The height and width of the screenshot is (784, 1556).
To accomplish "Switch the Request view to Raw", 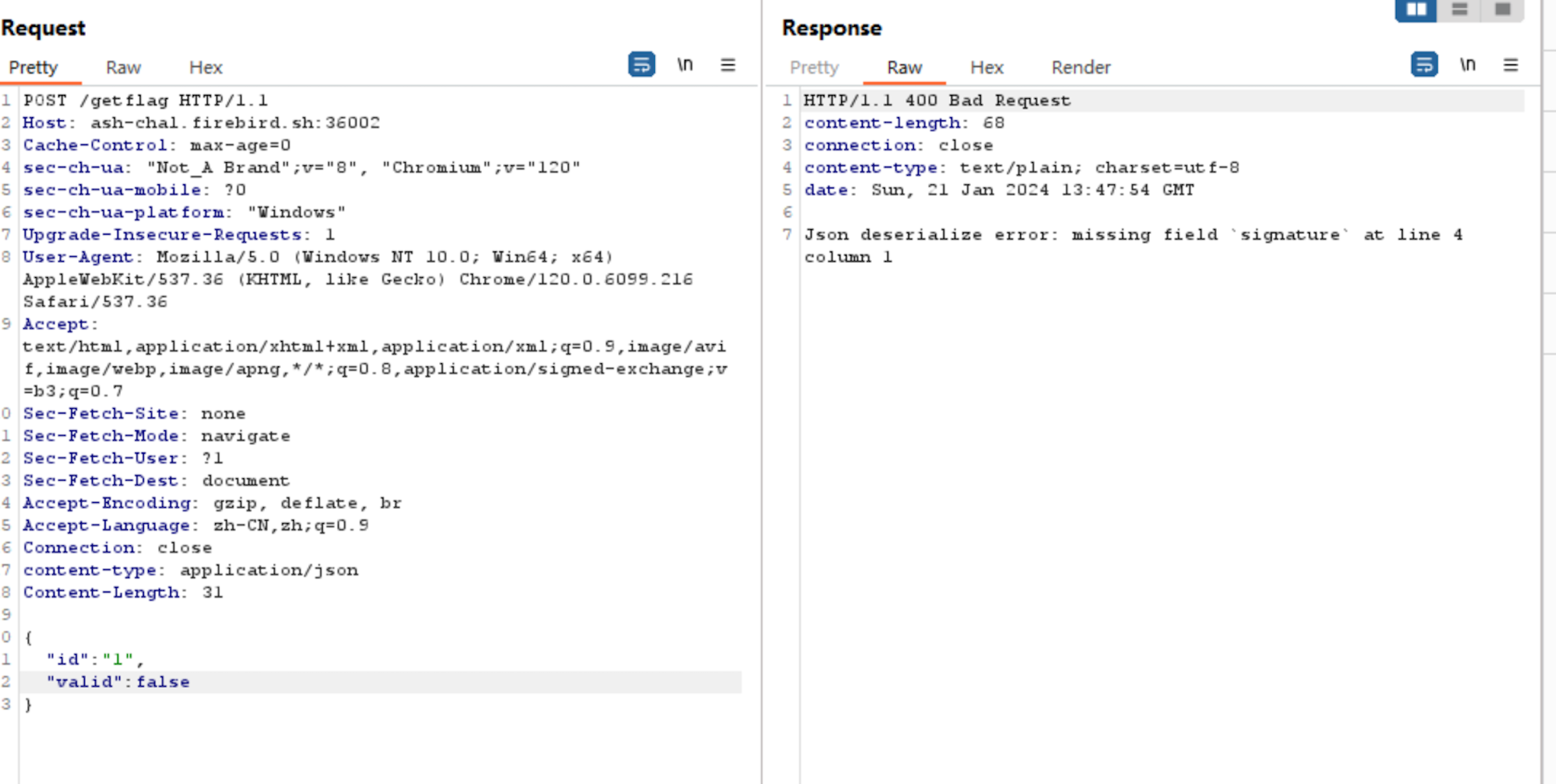I will pyautogui.click(x=123, y=67).
